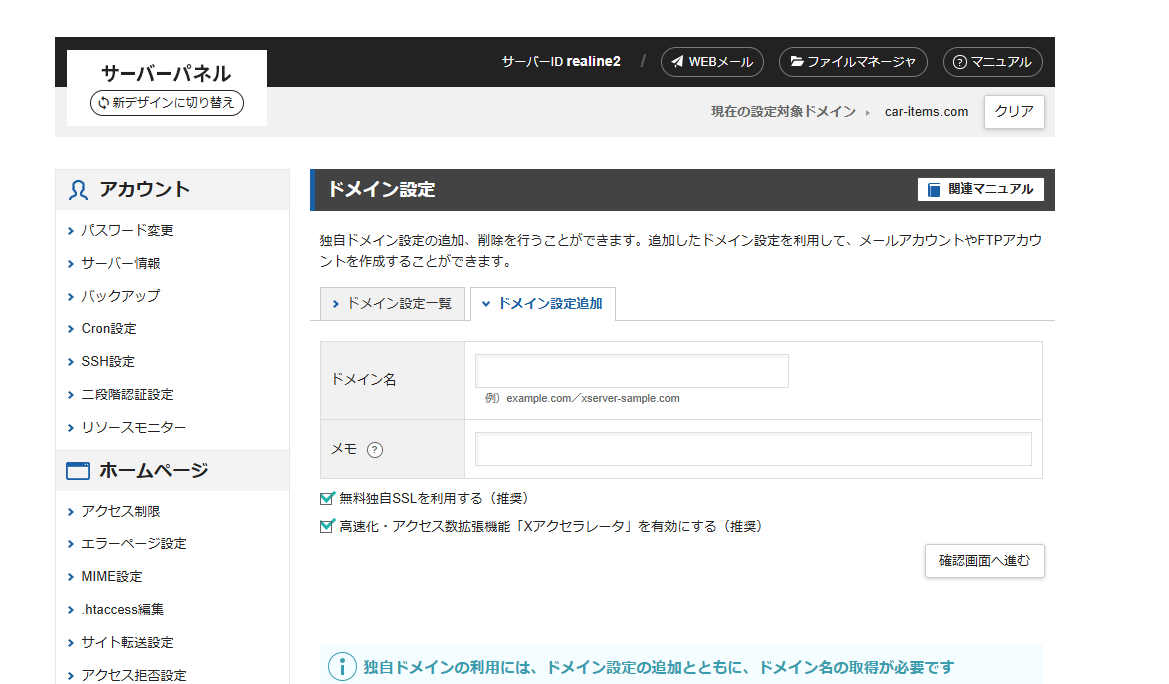Image resolution: width=1169 pixels, height=684 pixels.
Task: Open the マニュアル help manual
Action: point(992,62)
